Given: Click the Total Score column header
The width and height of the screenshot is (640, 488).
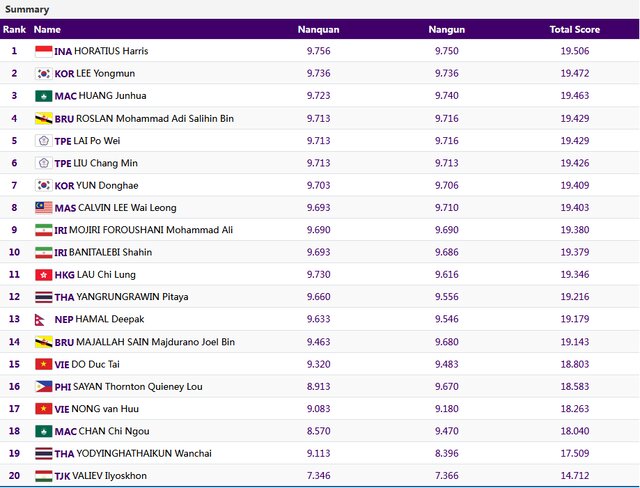Looking at the screenshot, I should 574,30.
